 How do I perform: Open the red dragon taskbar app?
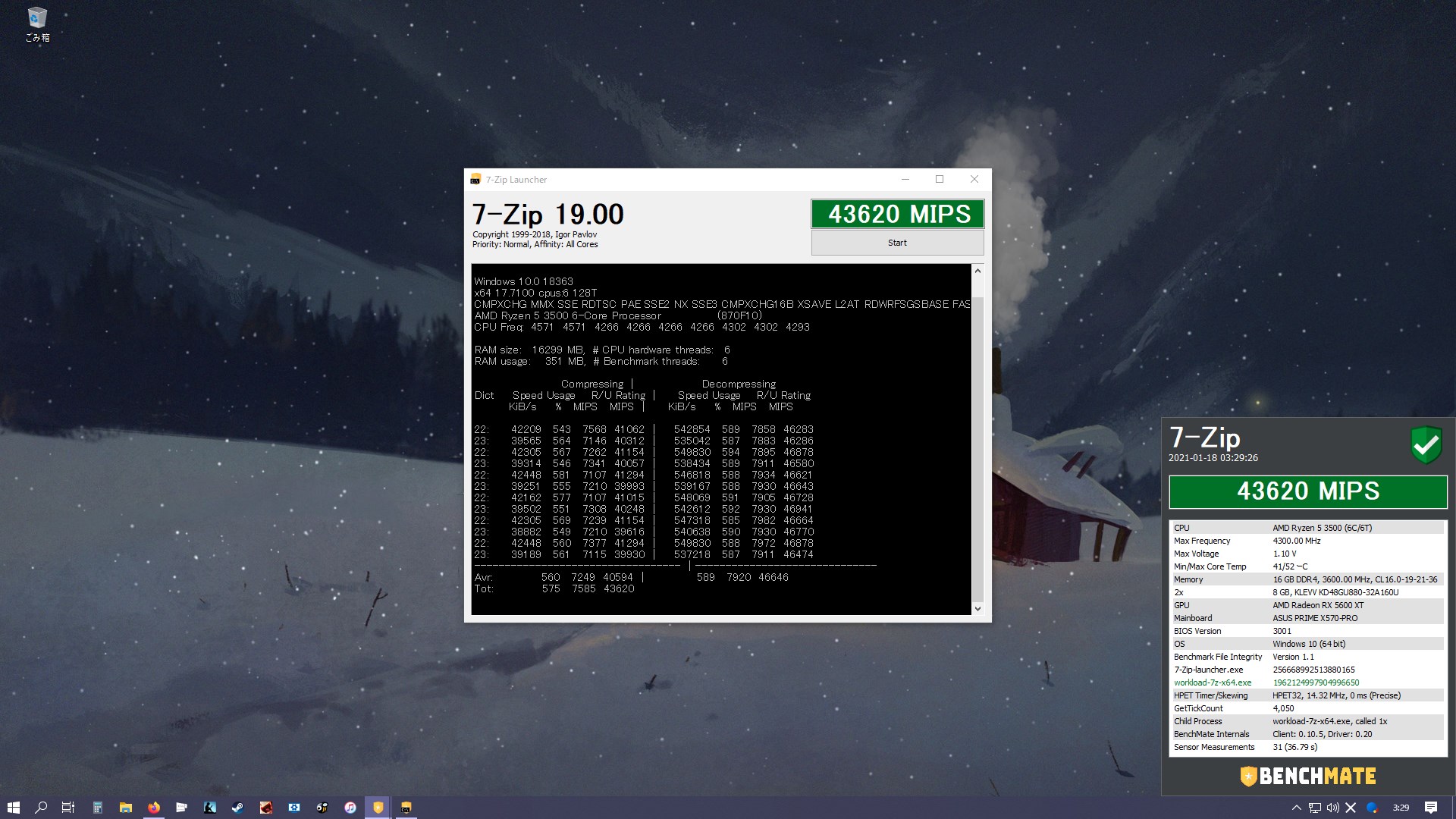click(x=266, y=808)
